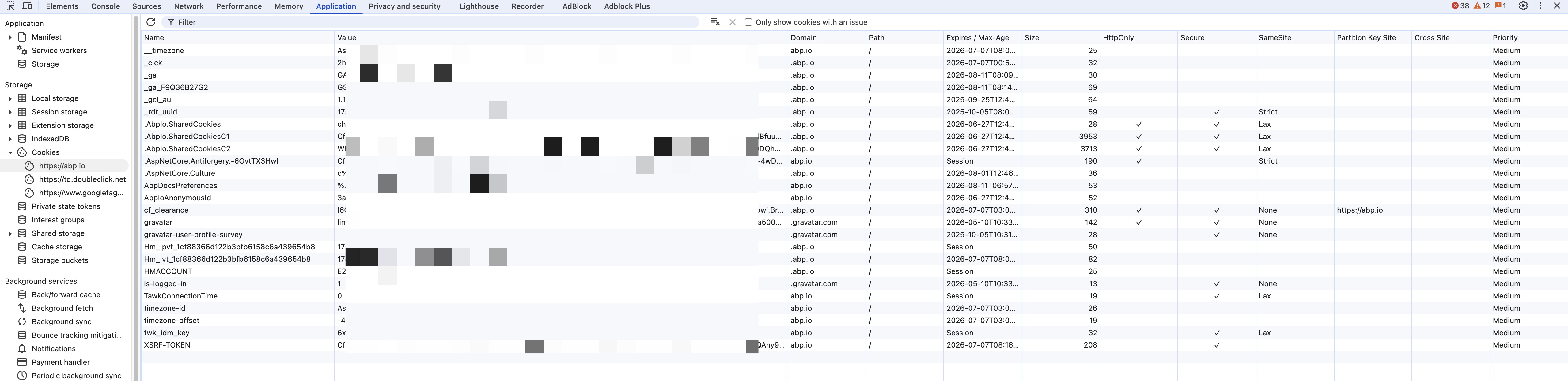
Task: Select the td.doubleclick.net cookie origin
Action: [82, 179]
